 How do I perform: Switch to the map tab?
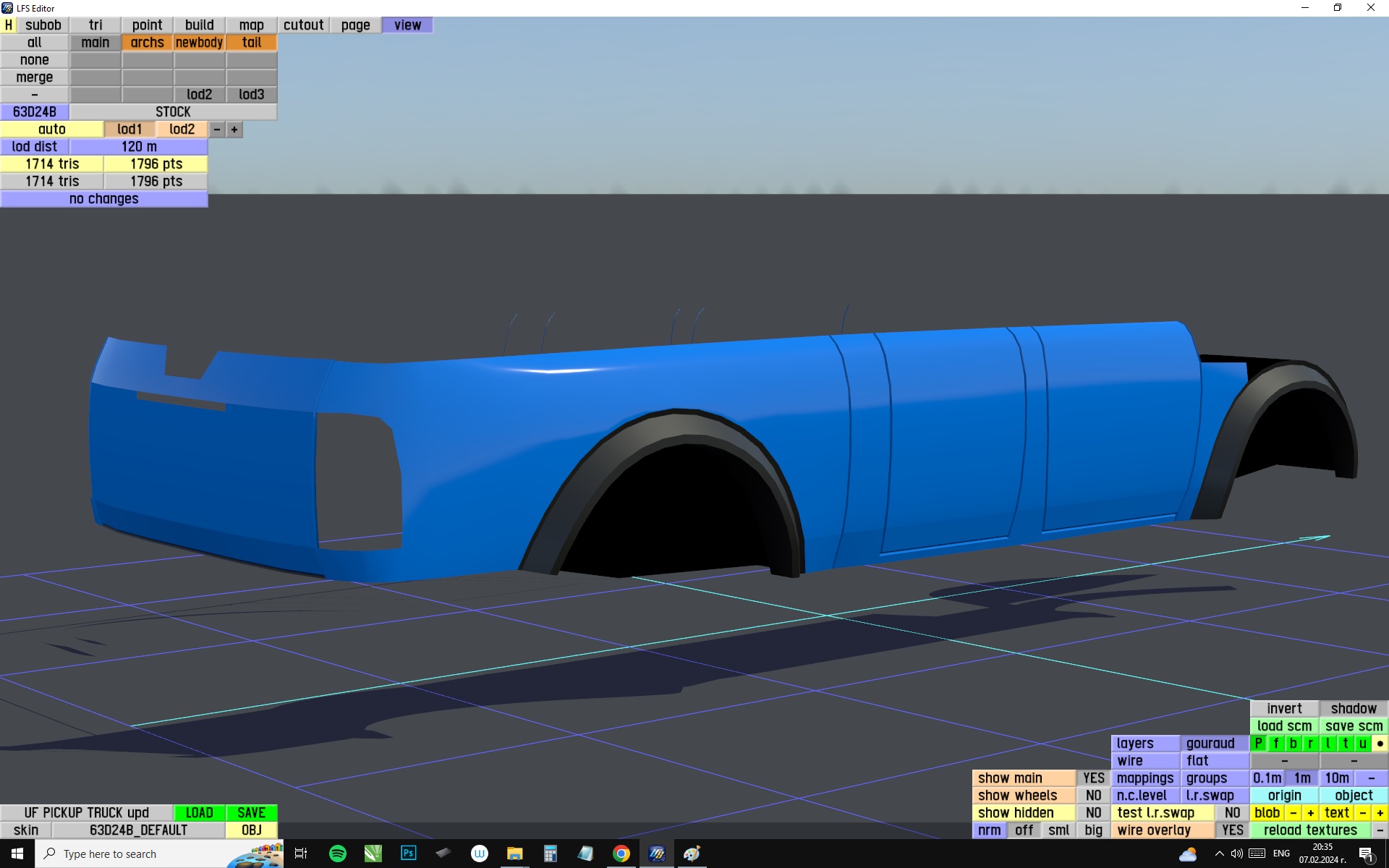tap(251, 25)
